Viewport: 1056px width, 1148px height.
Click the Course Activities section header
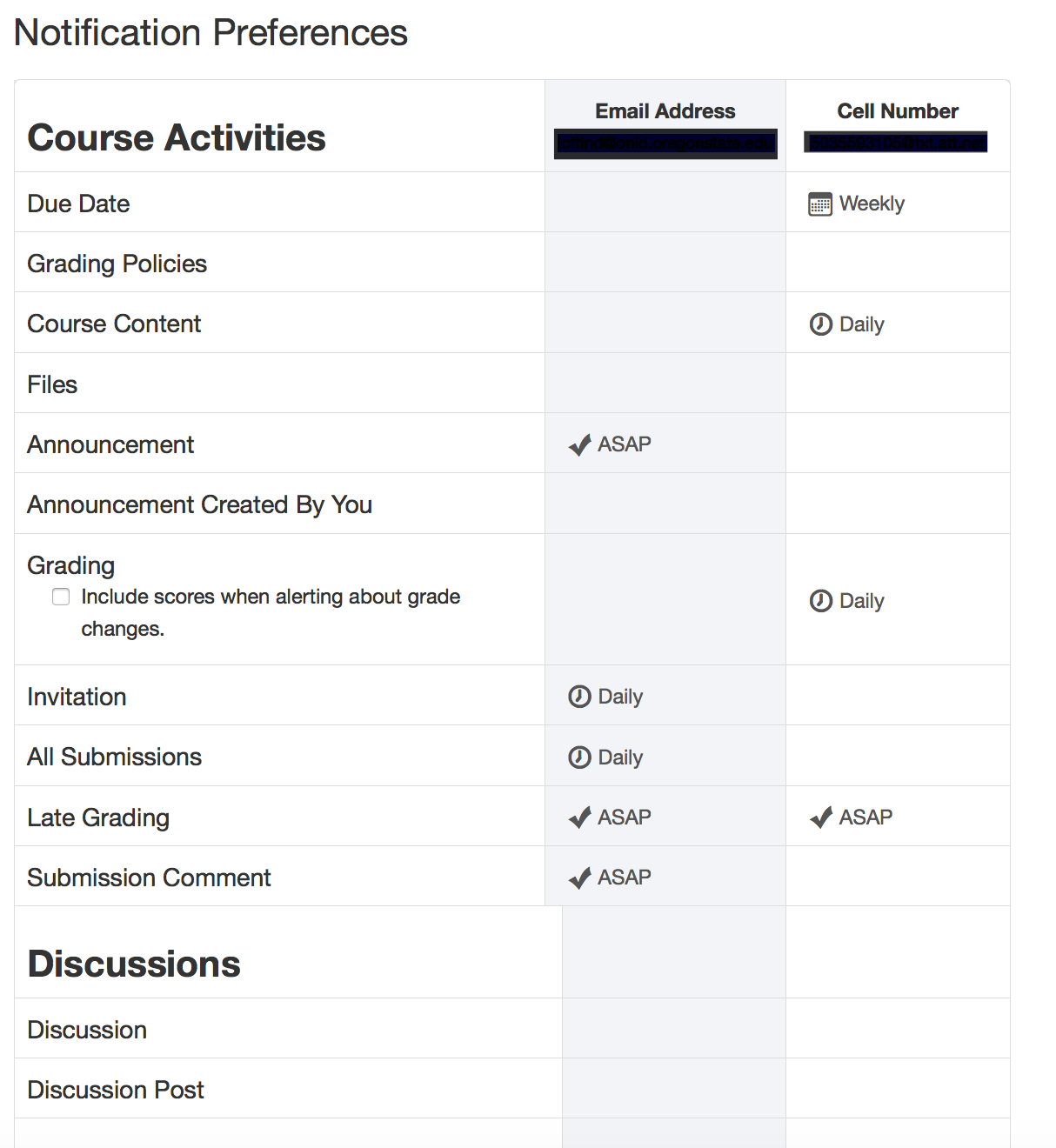pyautogui.click(x=177, y=137)
